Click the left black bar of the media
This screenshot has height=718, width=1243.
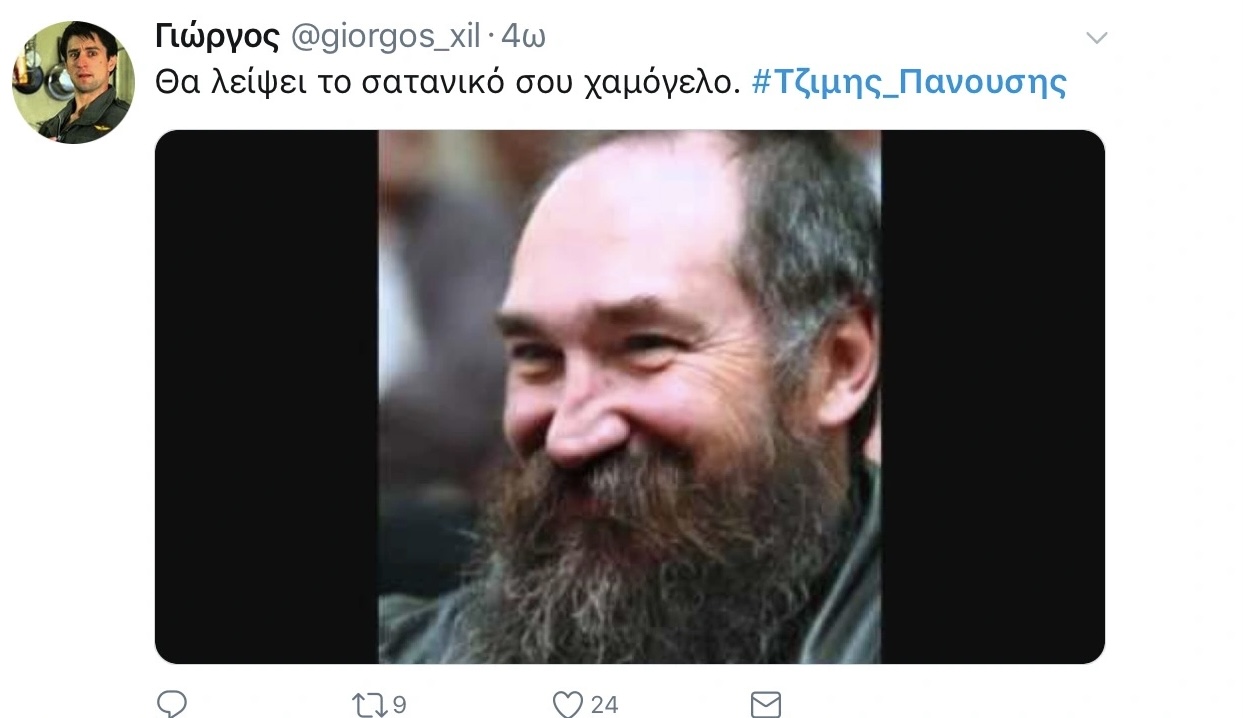point(267,397)
